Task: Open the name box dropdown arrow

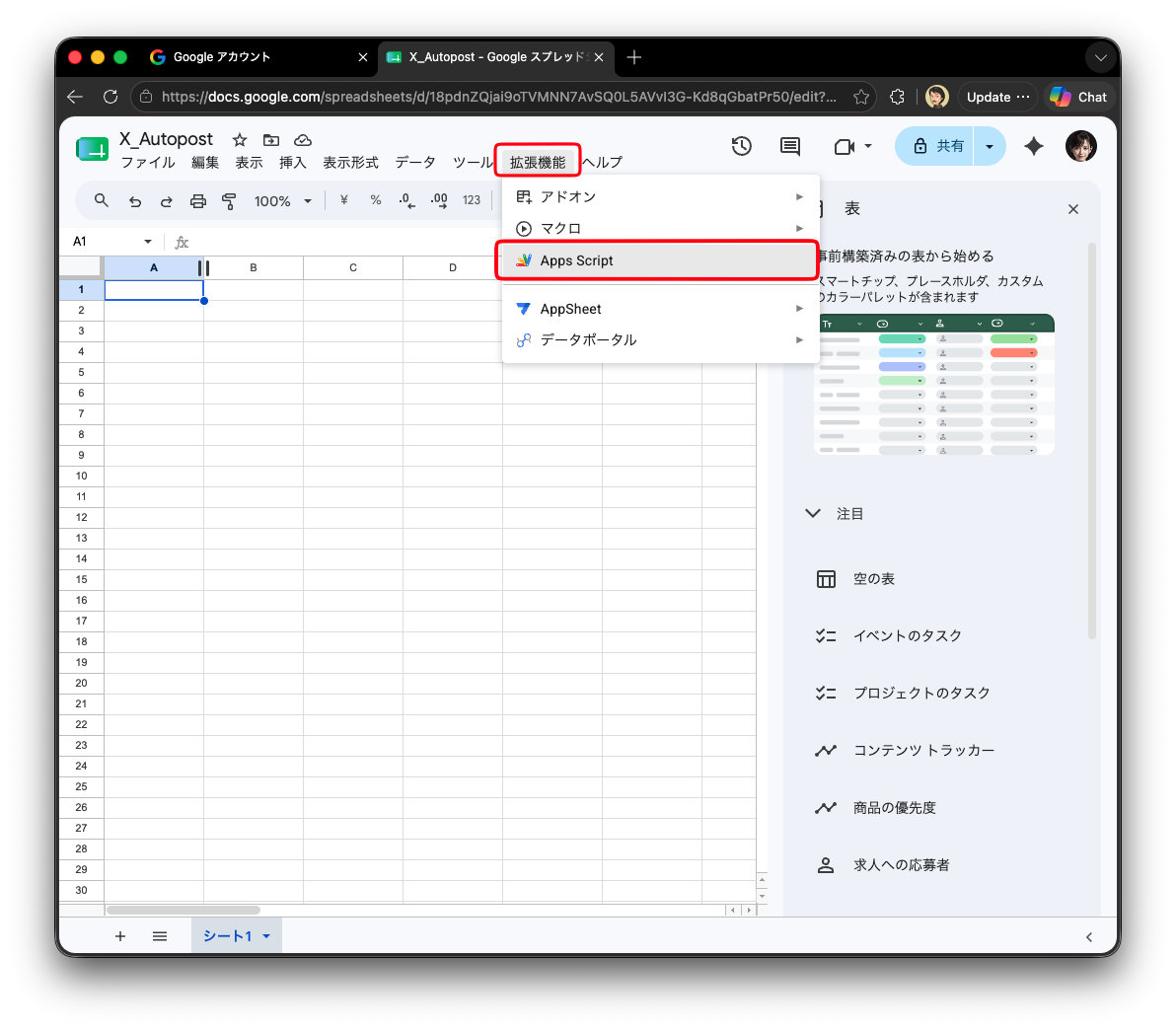Action: coord(148,242)
